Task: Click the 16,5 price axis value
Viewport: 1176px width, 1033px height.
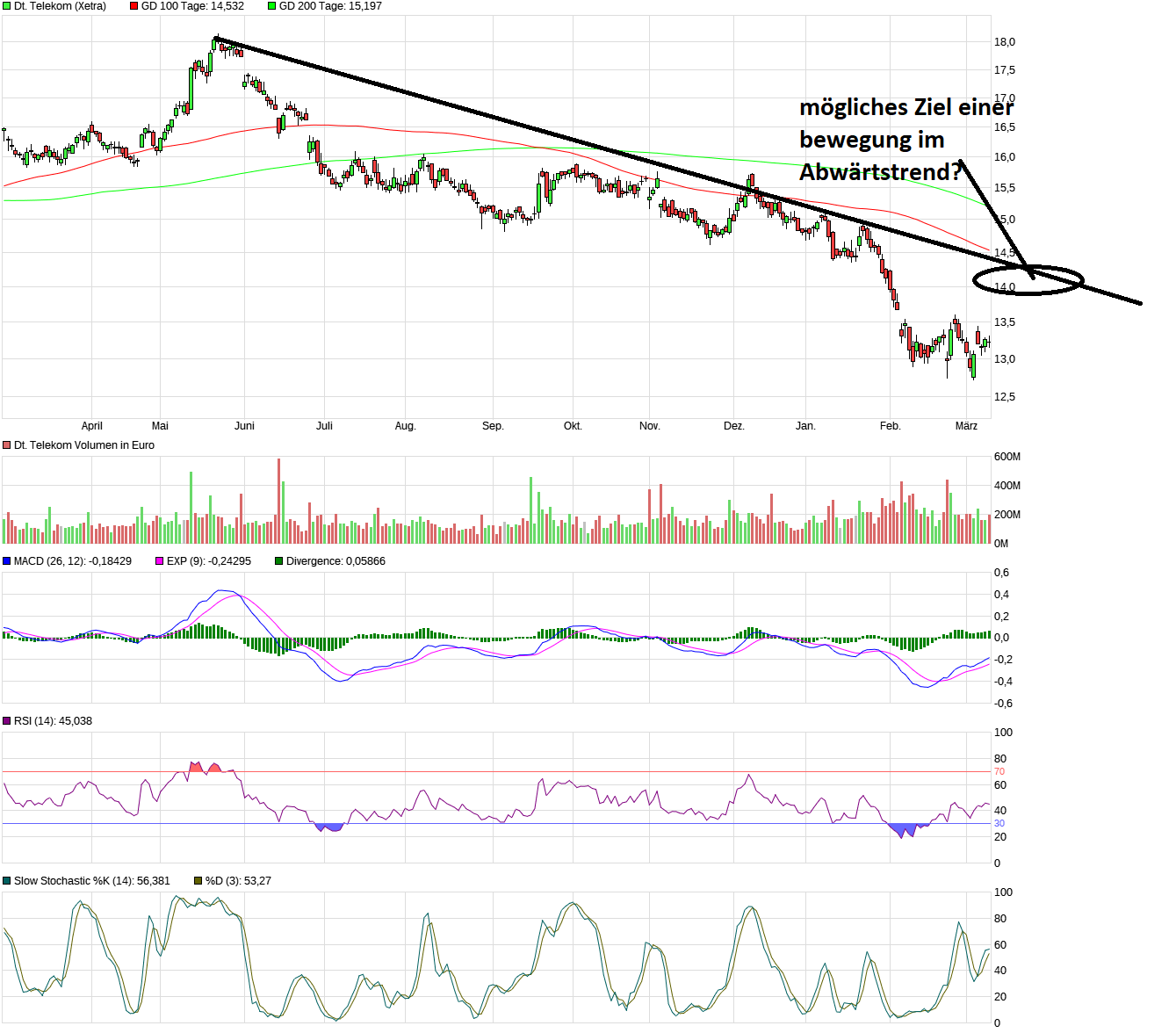Action: coord(1005,127)
